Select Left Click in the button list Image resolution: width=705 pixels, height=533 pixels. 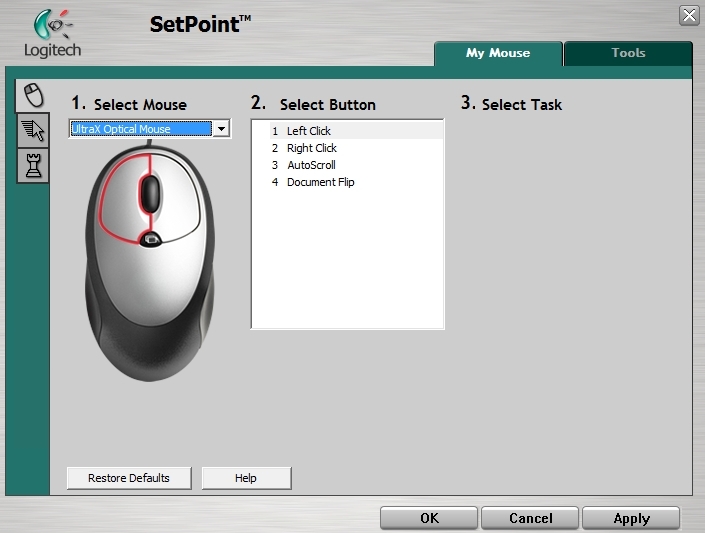[x=308, y=131]
